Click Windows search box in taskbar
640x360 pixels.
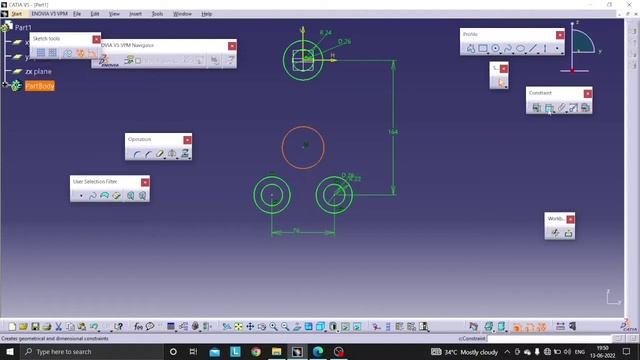(92, 351)
